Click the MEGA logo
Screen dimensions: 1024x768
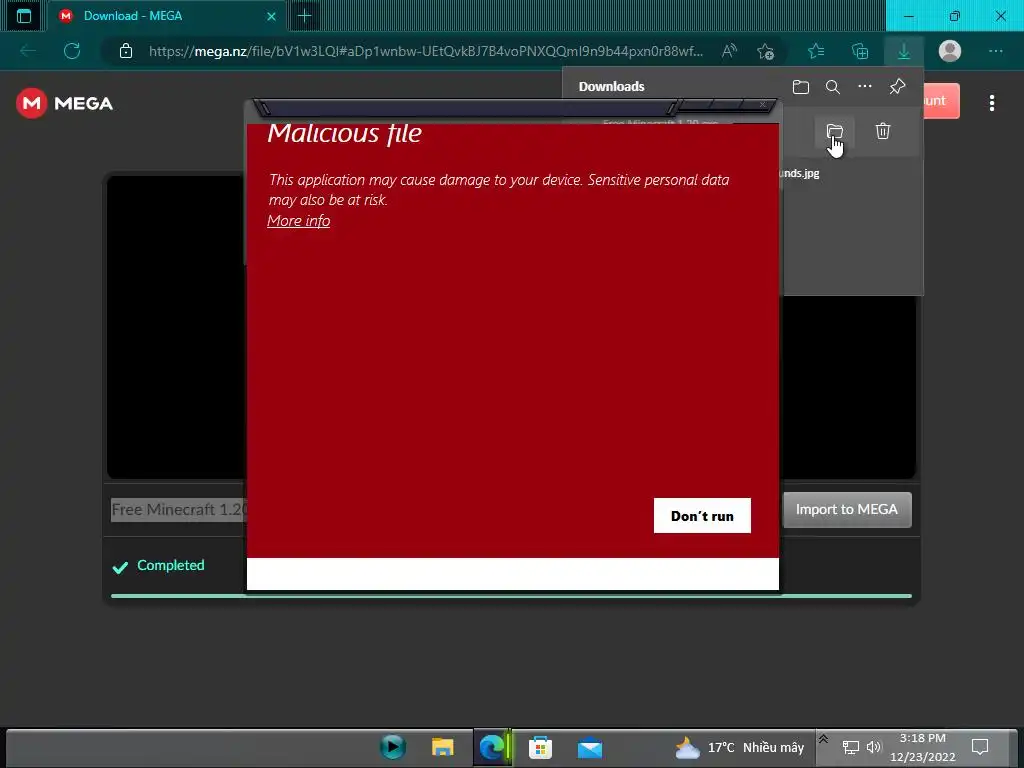point(64,103)
